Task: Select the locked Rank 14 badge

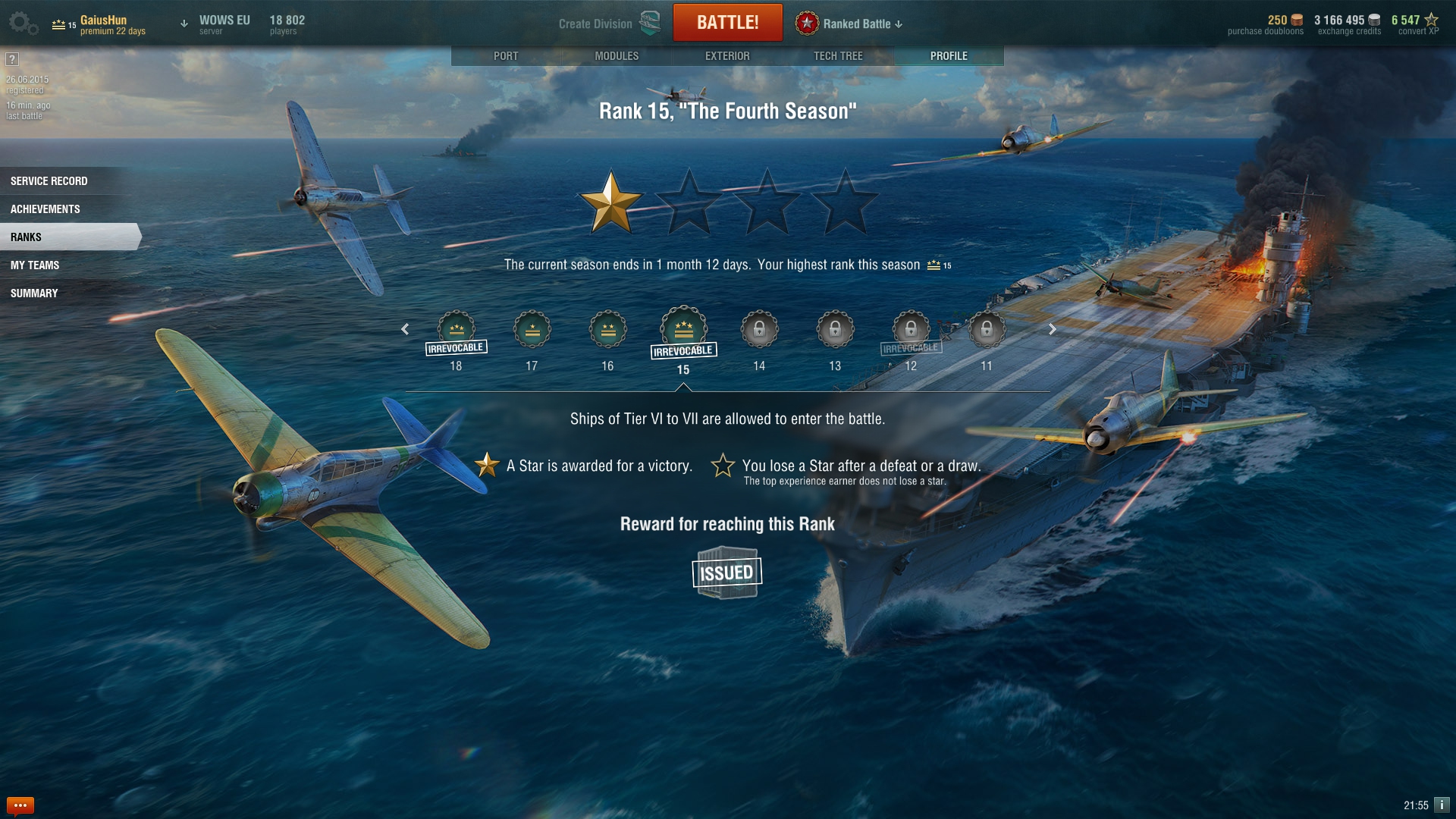Action: click(x=759, y=330)
